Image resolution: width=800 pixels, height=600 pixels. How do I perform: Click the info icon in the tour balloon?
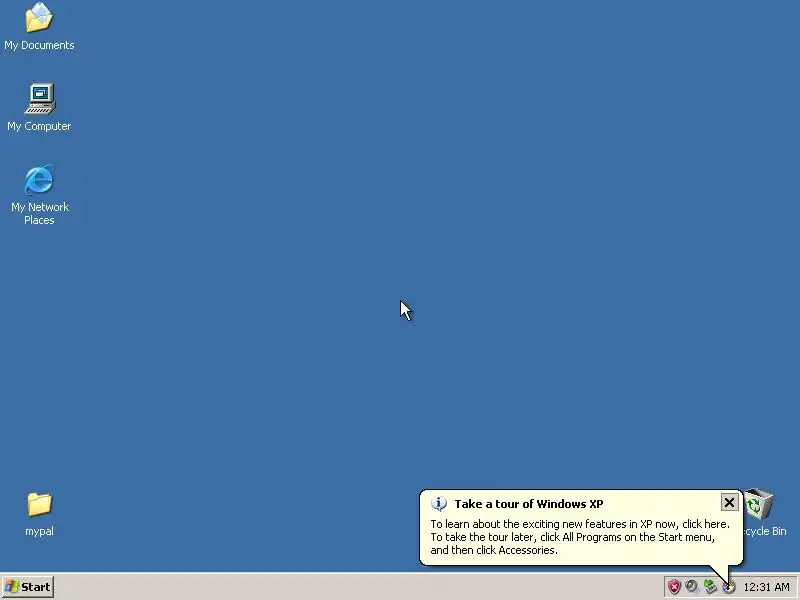439,504
